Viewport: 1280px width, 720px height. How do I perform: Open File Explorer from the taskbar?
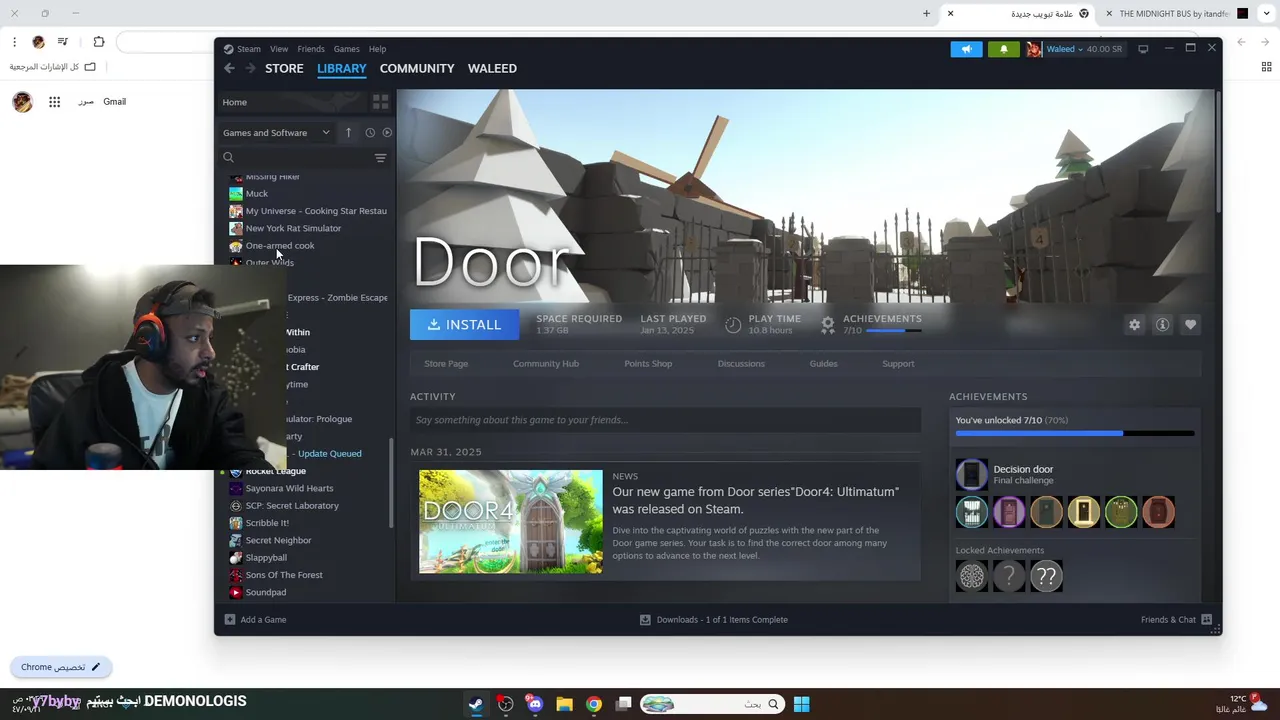[x=564, y=704]
